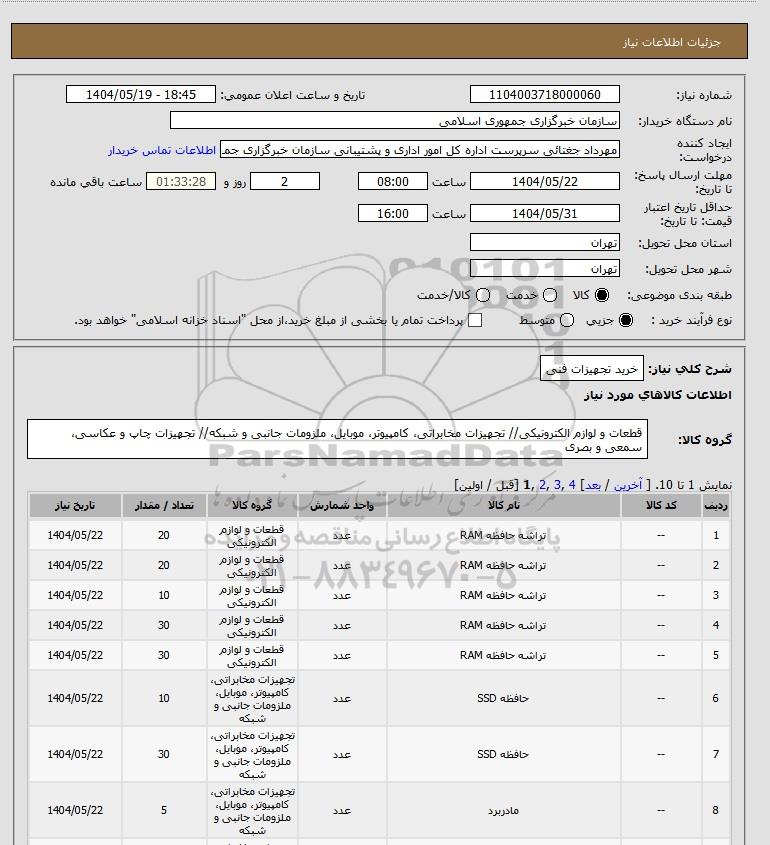Click تراشه حافظه RAM in row 4

point(503,625)
